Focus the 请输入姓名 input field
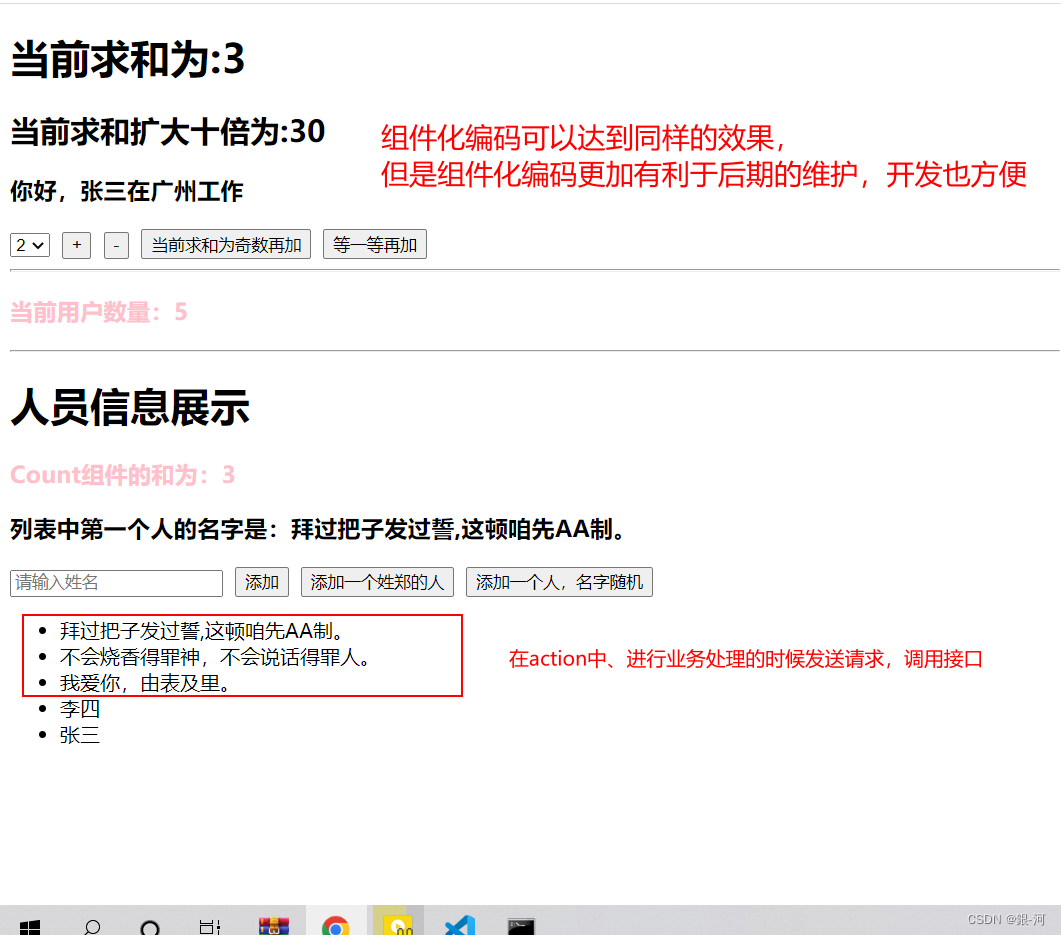 [116, 583]
